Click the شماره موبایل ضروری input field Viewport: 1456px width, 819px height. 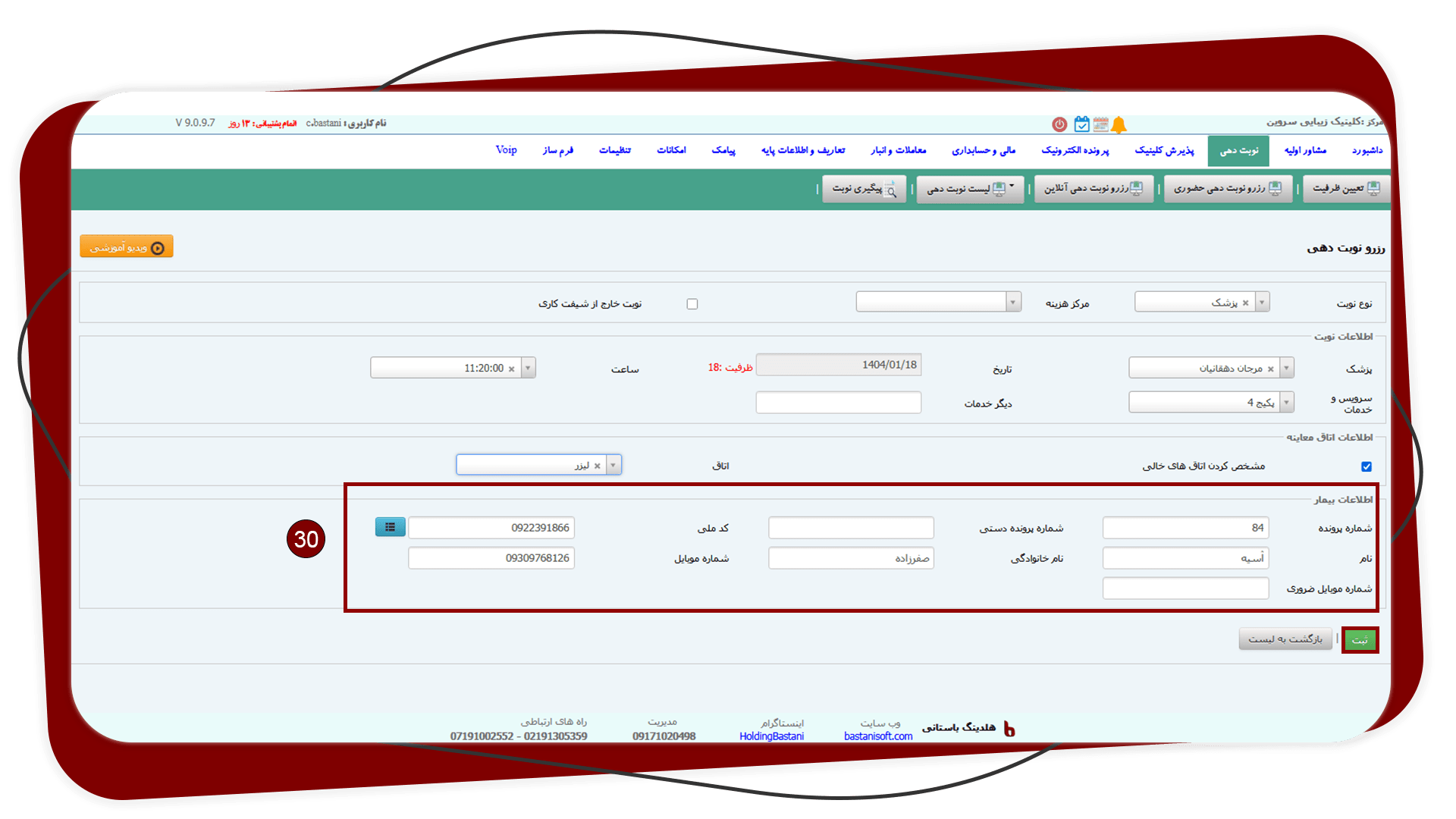(x=1185, y=588)
